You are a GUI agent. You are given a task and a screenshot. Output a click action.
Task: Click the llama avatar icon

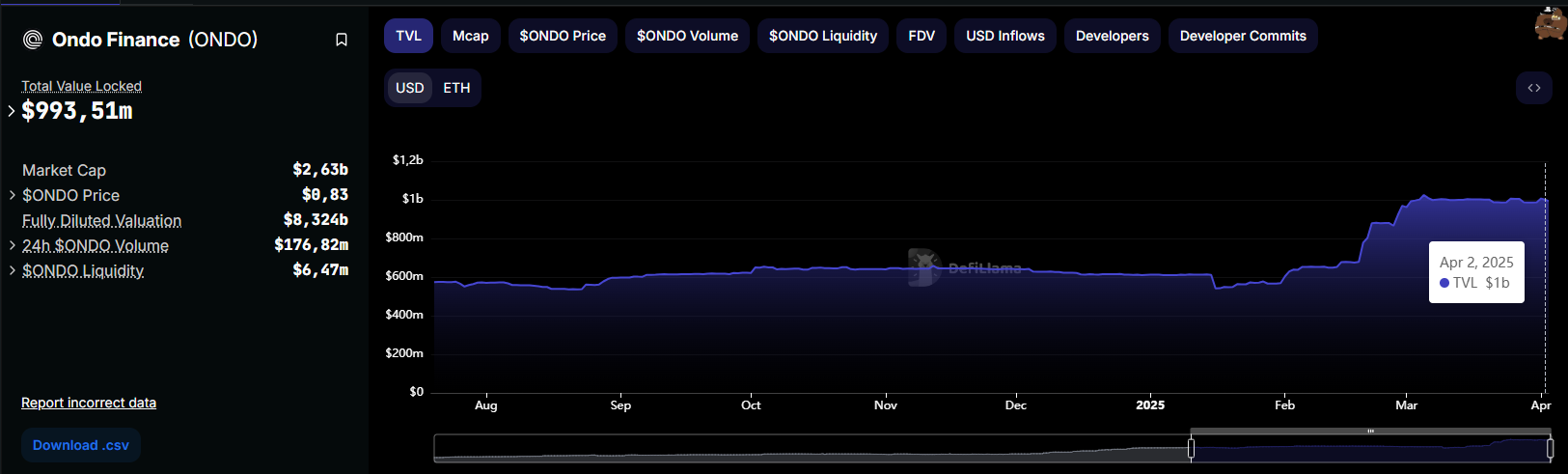[1552, 23]
